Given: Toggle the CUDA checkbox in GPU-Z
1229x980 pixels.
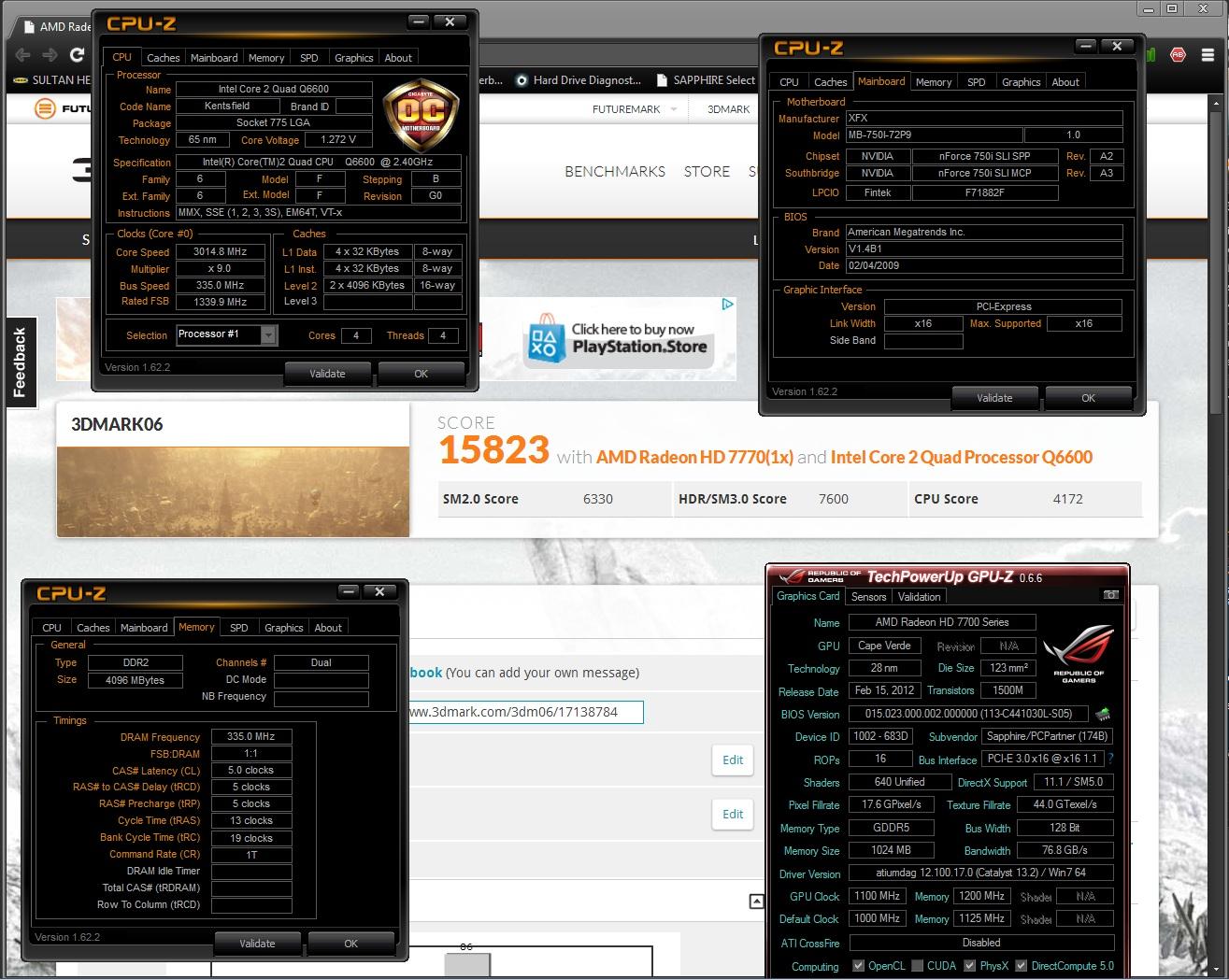Looking at the screenshot, I should (917, 966).
